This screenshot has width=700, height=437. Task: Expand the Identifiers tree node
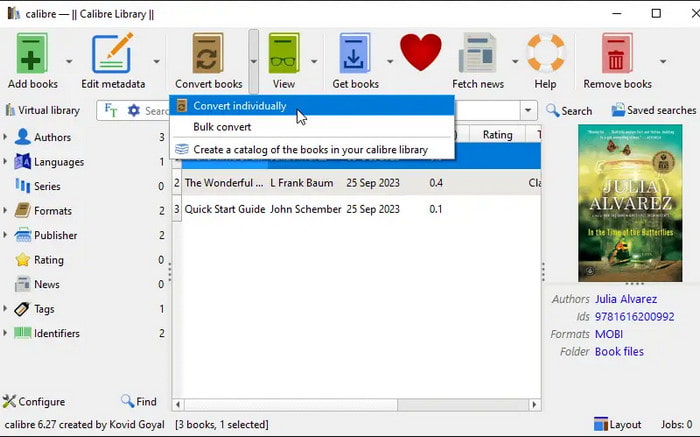point(5,333)
